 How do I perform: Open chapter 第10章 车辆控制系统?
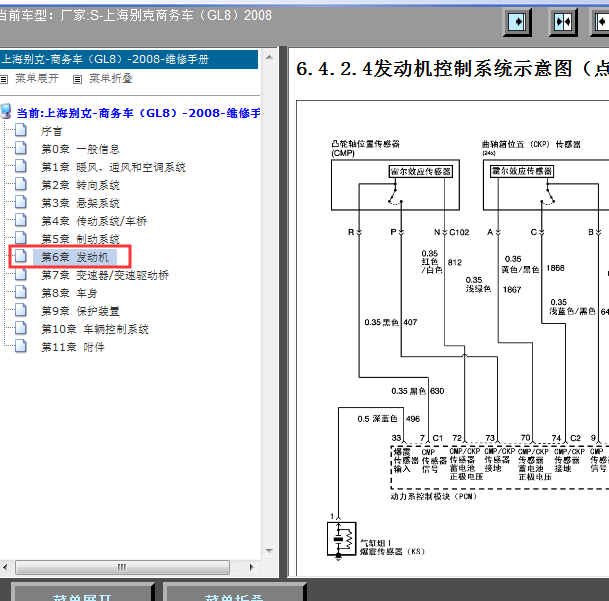pyautogui.click(x=95, y=329)
